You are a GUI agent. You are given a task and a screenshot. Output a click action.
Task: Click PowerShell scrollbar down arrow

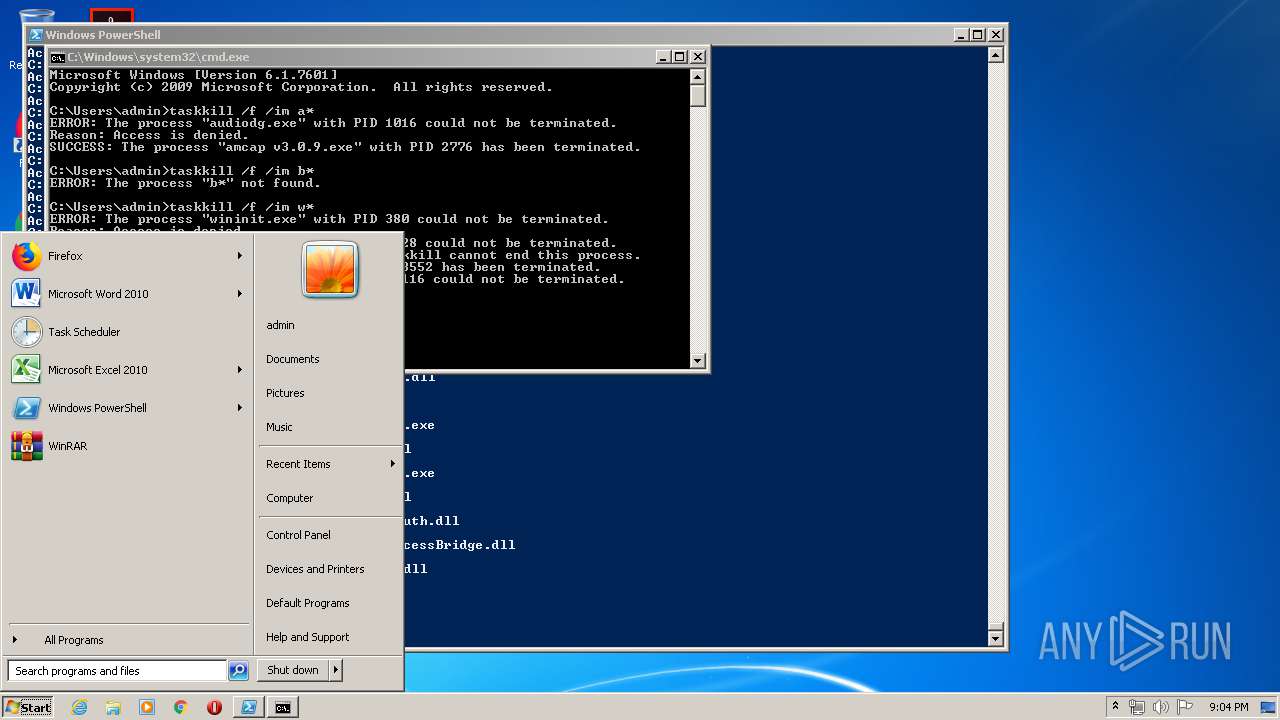(x=995, y=638)
